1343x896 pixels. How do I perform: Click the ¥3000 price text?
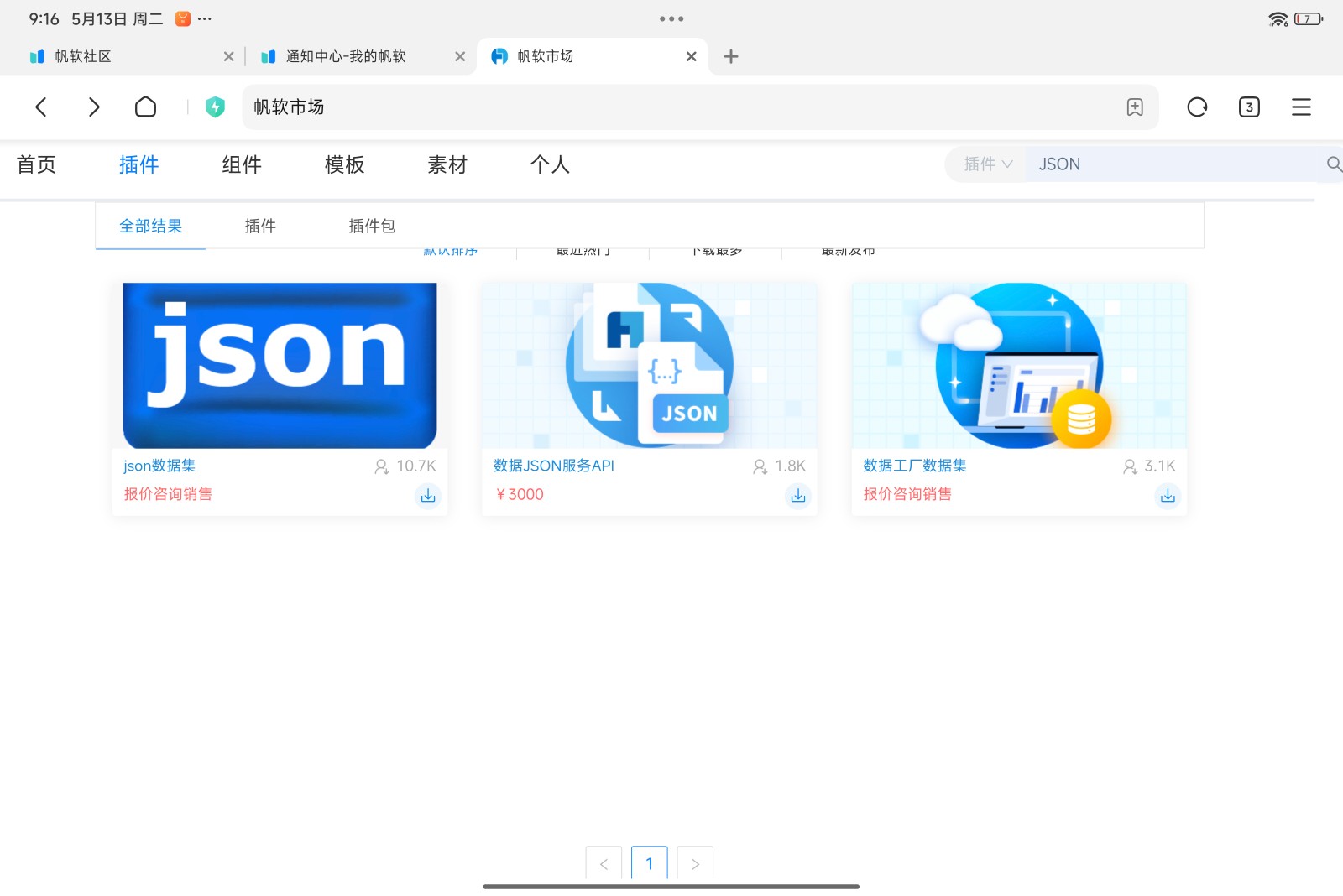(x=520, y=494)
